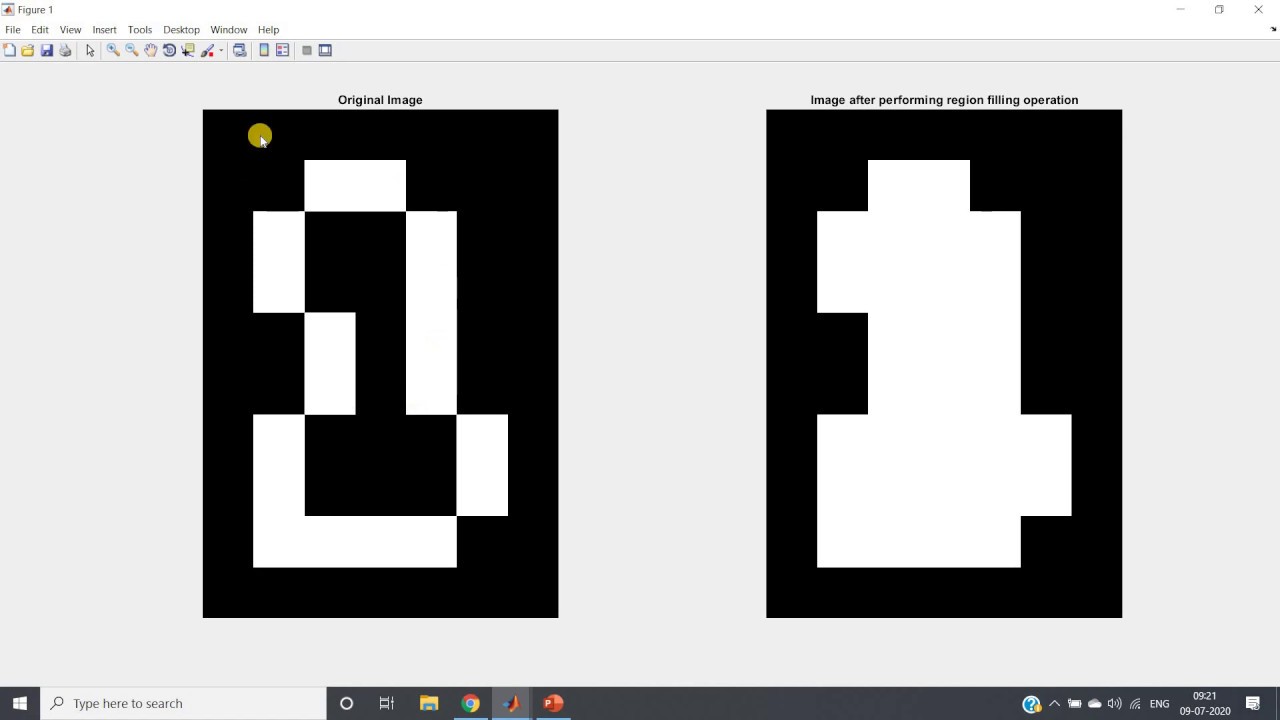Click the dock figure arrow at top right
Image resolution: width=1280 pixels, height=720 pixels.
click(1272, 29)
